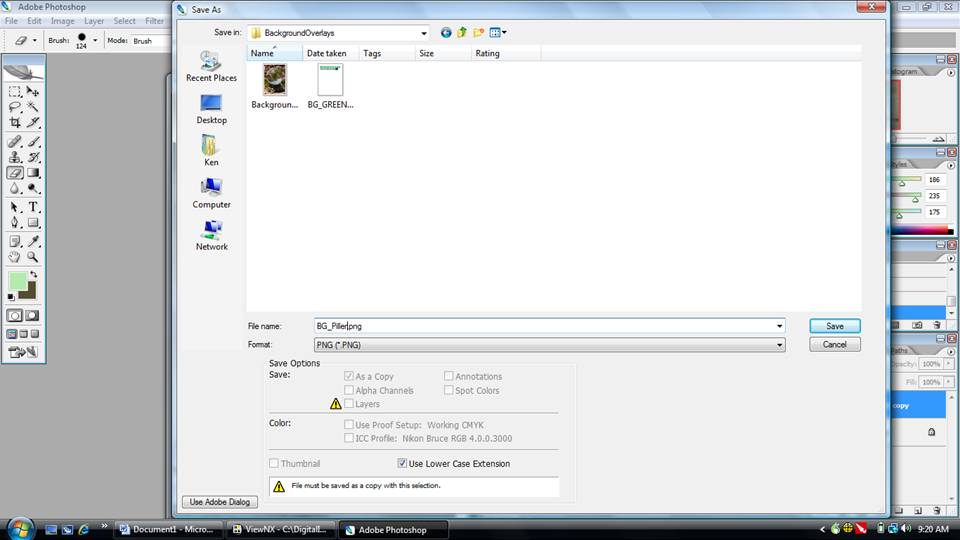Image resolution: width=960 pixels, height=540 pixels.
Task: Go back to last folder visited
Action: click(446, 32)
